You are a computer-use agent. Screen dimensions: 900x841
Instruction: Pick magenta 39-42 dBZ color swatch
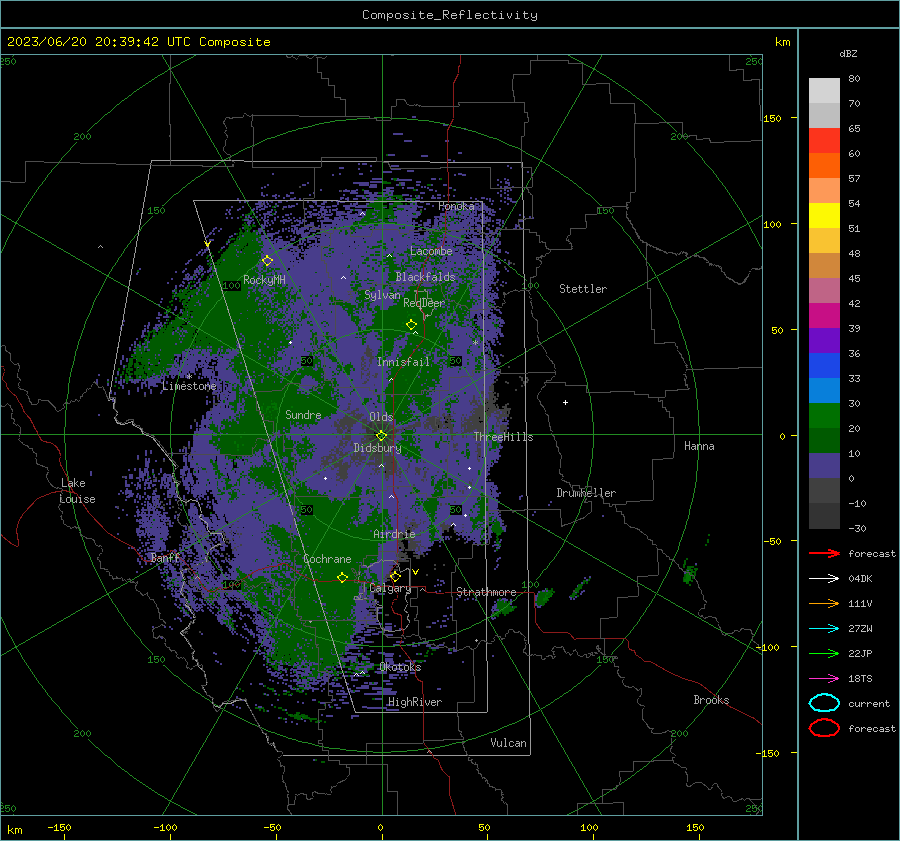click(824, 316)
